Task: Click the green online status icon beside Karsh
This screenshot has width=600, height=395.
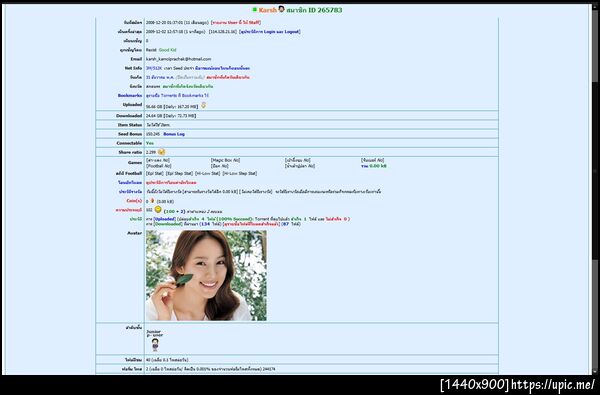Action: pos(255,9)
